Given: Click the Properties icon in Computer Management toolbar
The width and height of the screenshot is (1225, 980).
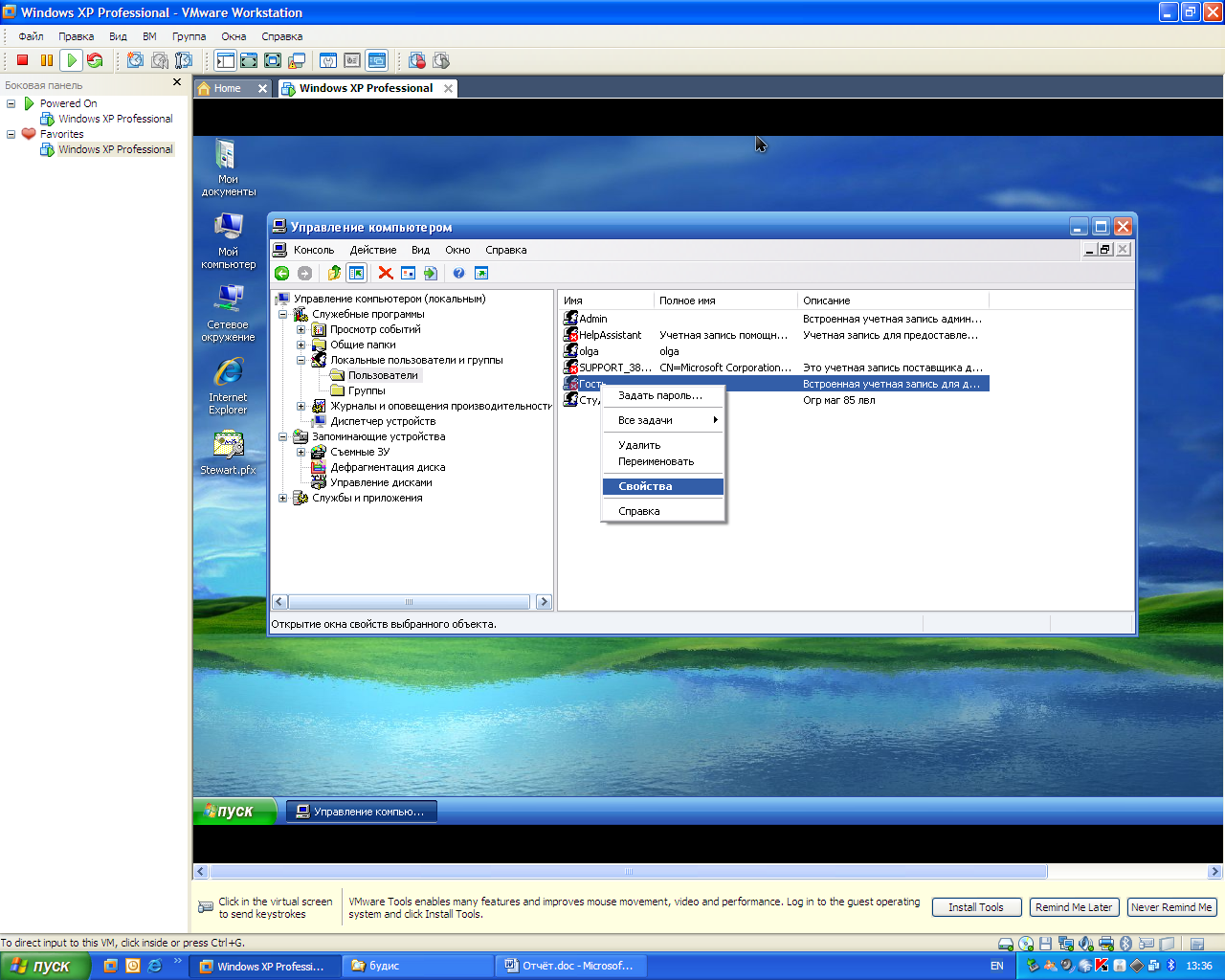Looking at the screenshot, I should (x=409, y=273).
